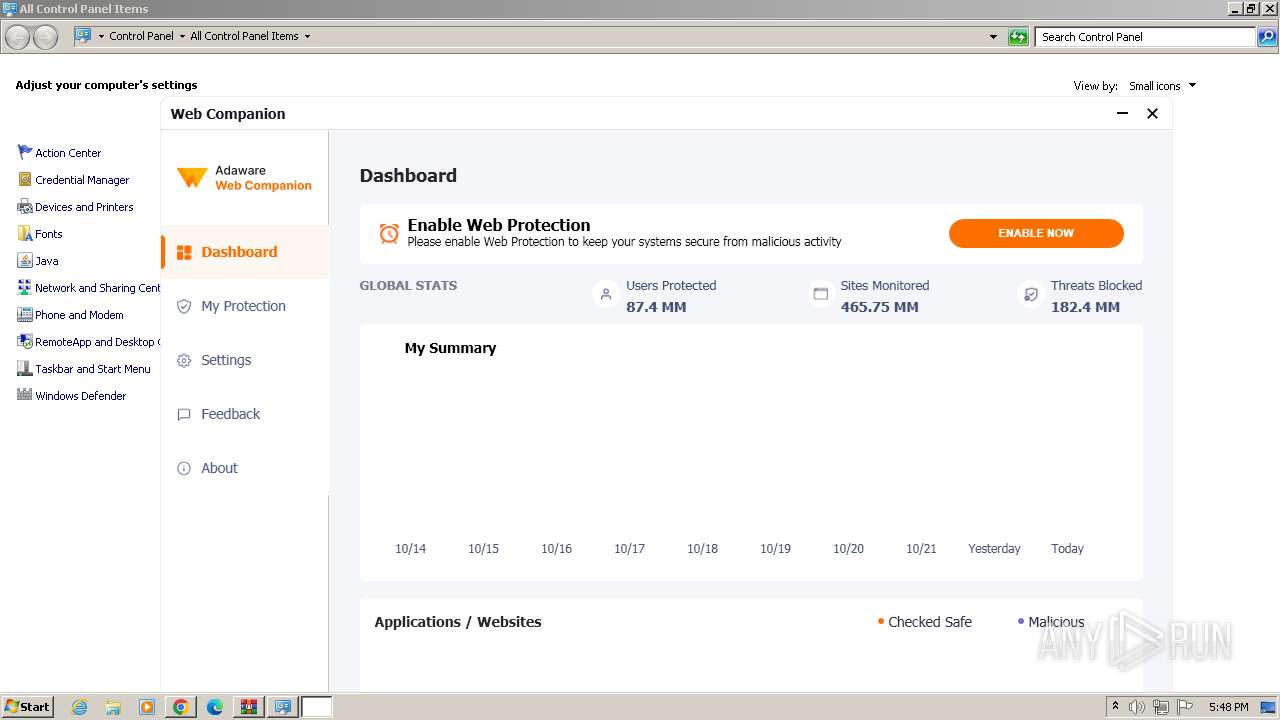The image size is (1280, 720).
Task: Click the Adaware Web Companion logo
Action: click(244, 178)
